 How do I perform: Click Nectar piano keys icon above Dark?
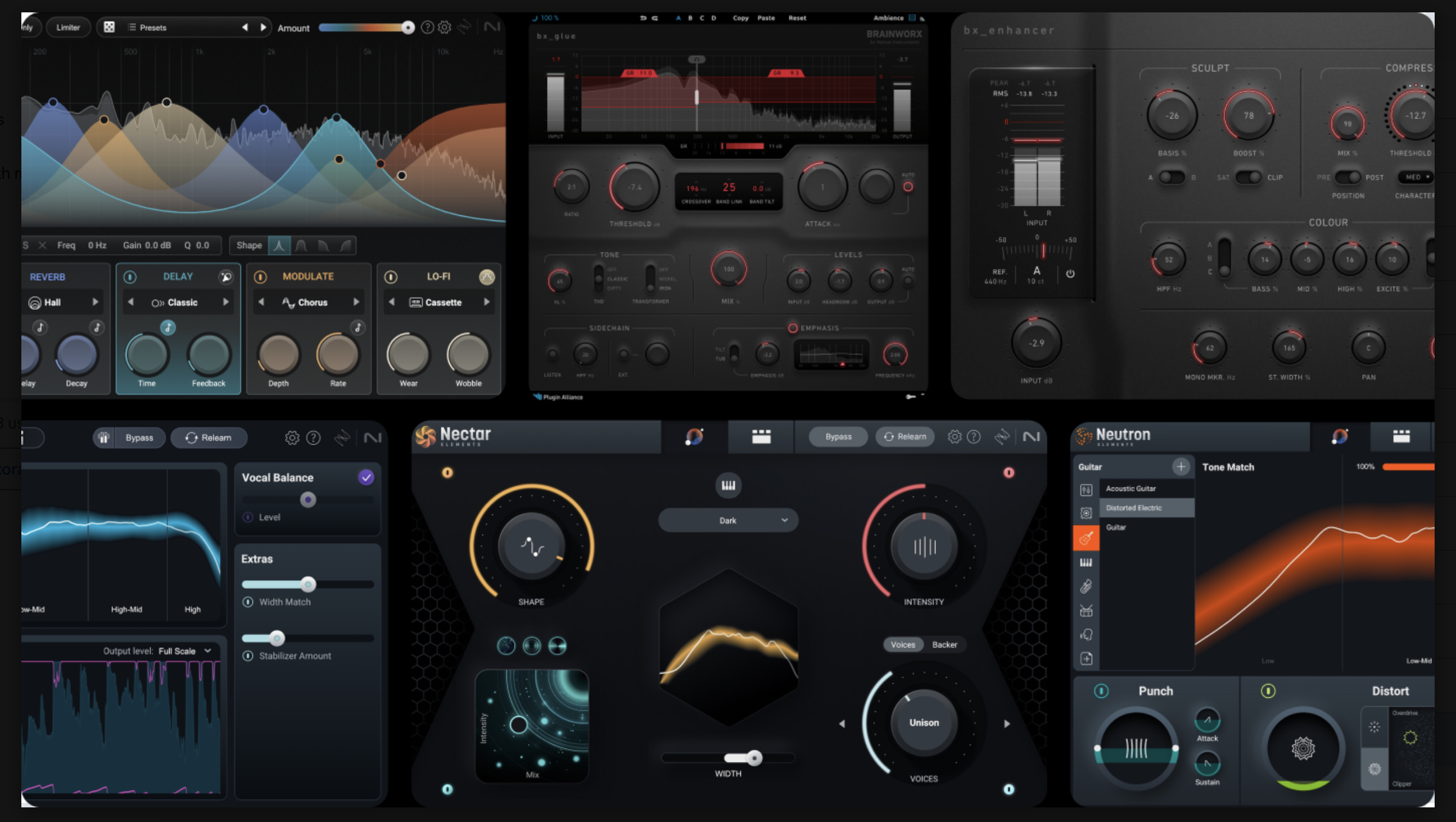[x=728, y=485]
